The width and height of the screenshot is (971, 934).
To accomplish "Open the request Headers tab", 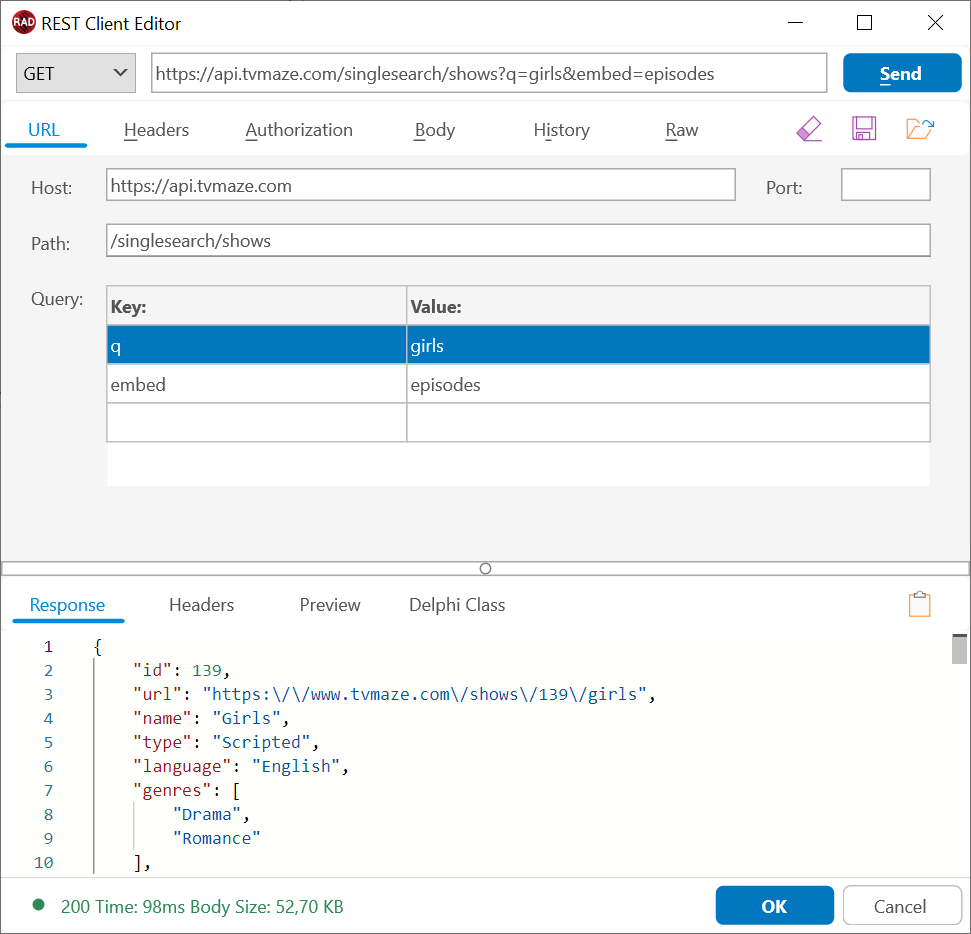I will [x=157, y=130].
